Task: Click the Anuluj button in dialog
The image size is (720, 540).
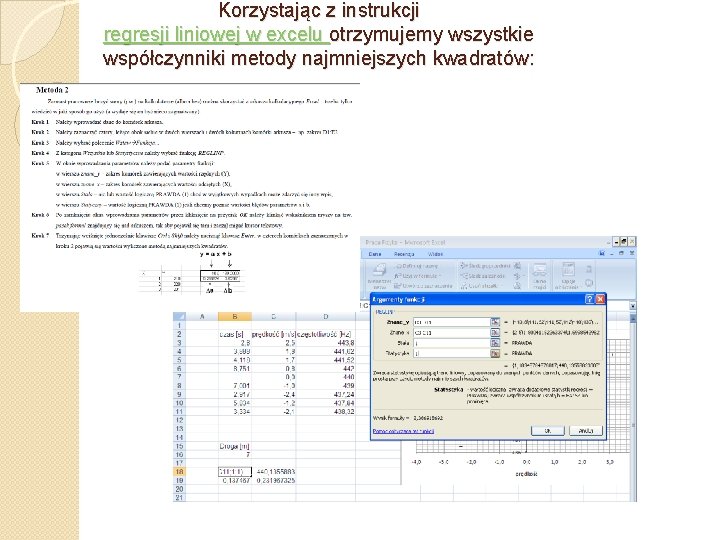Action: (585, 431)
